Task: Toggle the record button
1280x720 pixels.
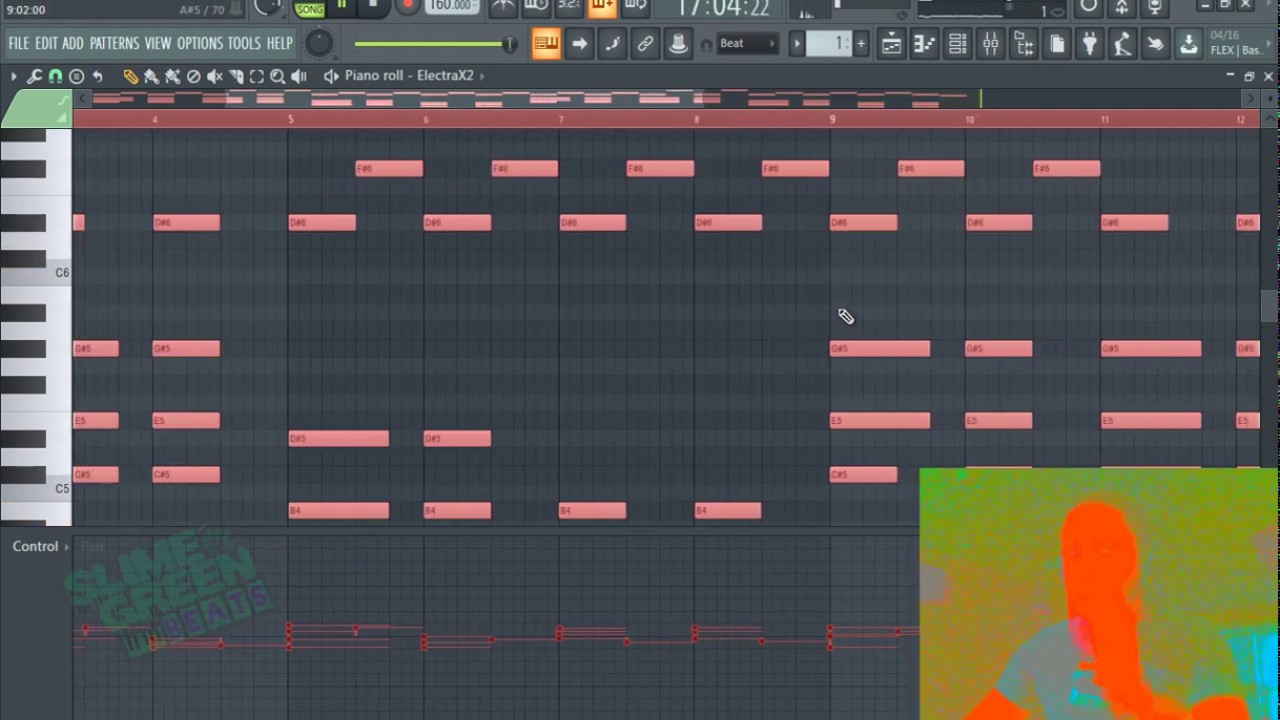Action: (407, 5)
